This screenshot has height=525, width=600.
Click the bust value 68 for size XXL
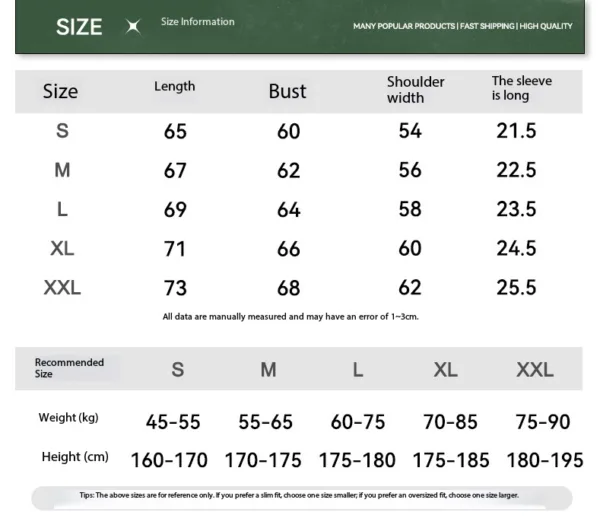tap(288, 289)
